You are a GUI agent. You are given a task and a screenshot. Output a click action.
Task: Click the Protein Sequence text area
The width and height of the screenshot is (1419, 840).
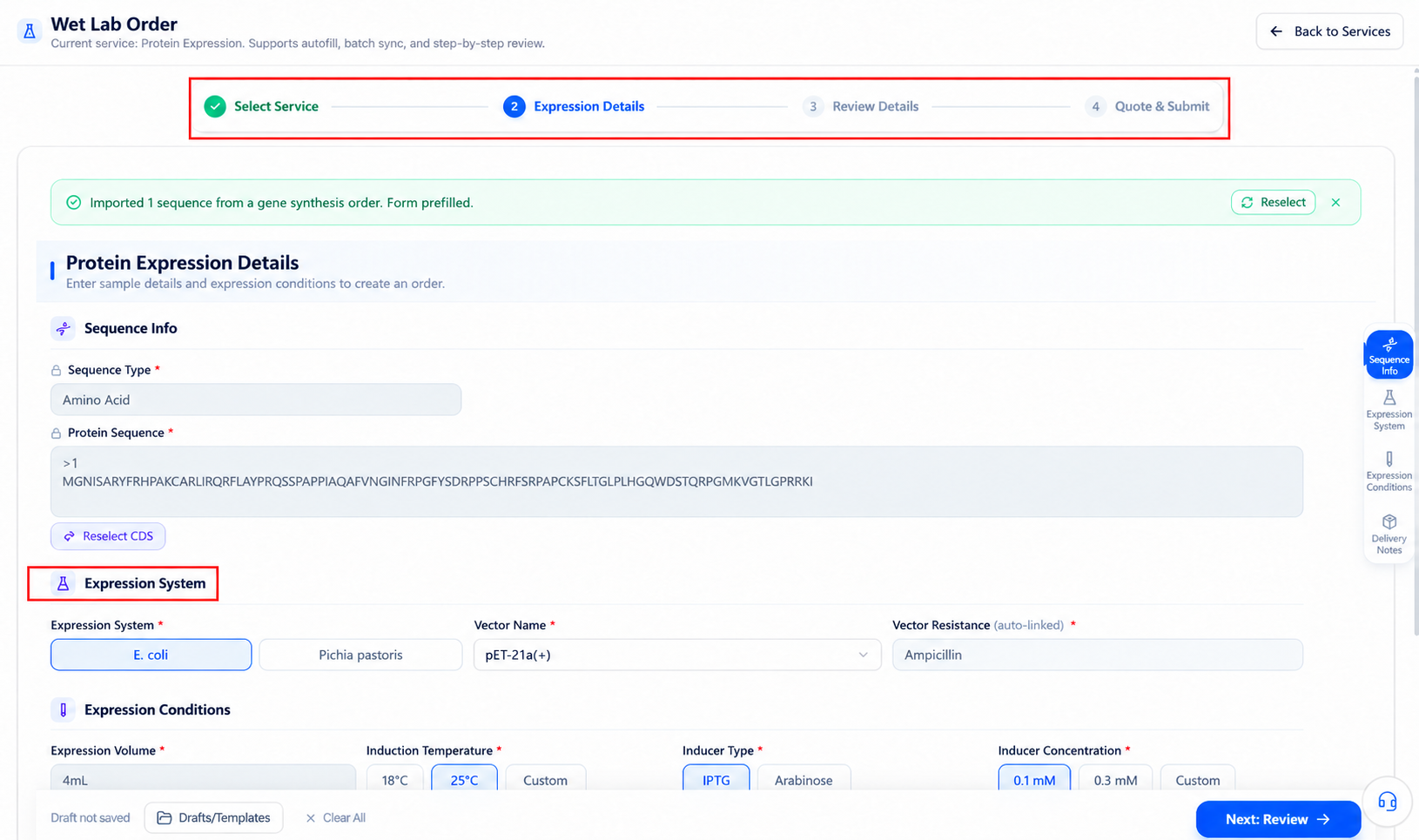676,481
